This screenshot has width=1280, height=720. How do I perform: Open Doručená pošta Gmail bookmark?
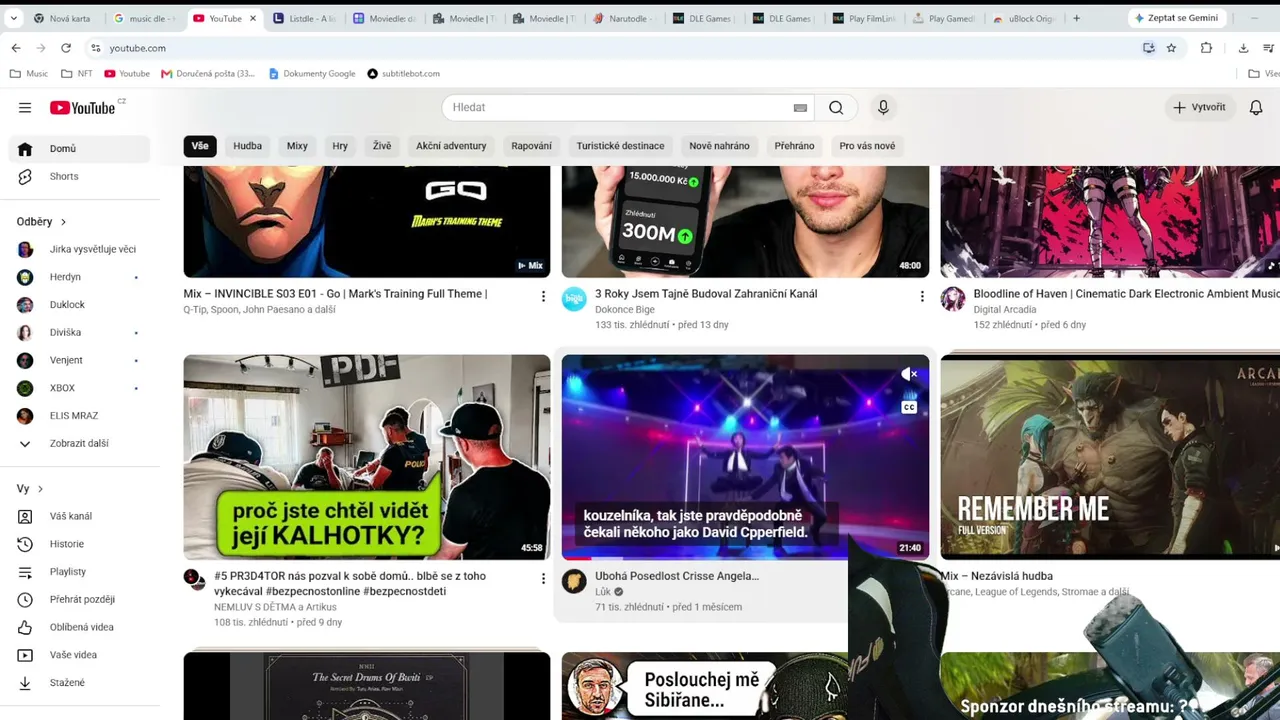[x=208, y=74]
